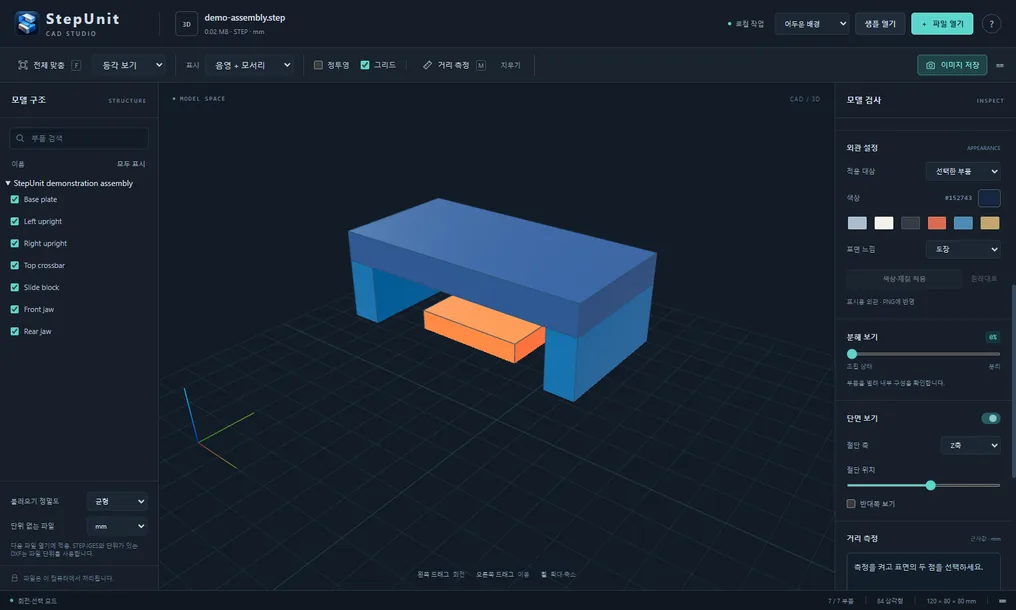
Task: Click the 파일 열기 button
Action: (942, 24)
